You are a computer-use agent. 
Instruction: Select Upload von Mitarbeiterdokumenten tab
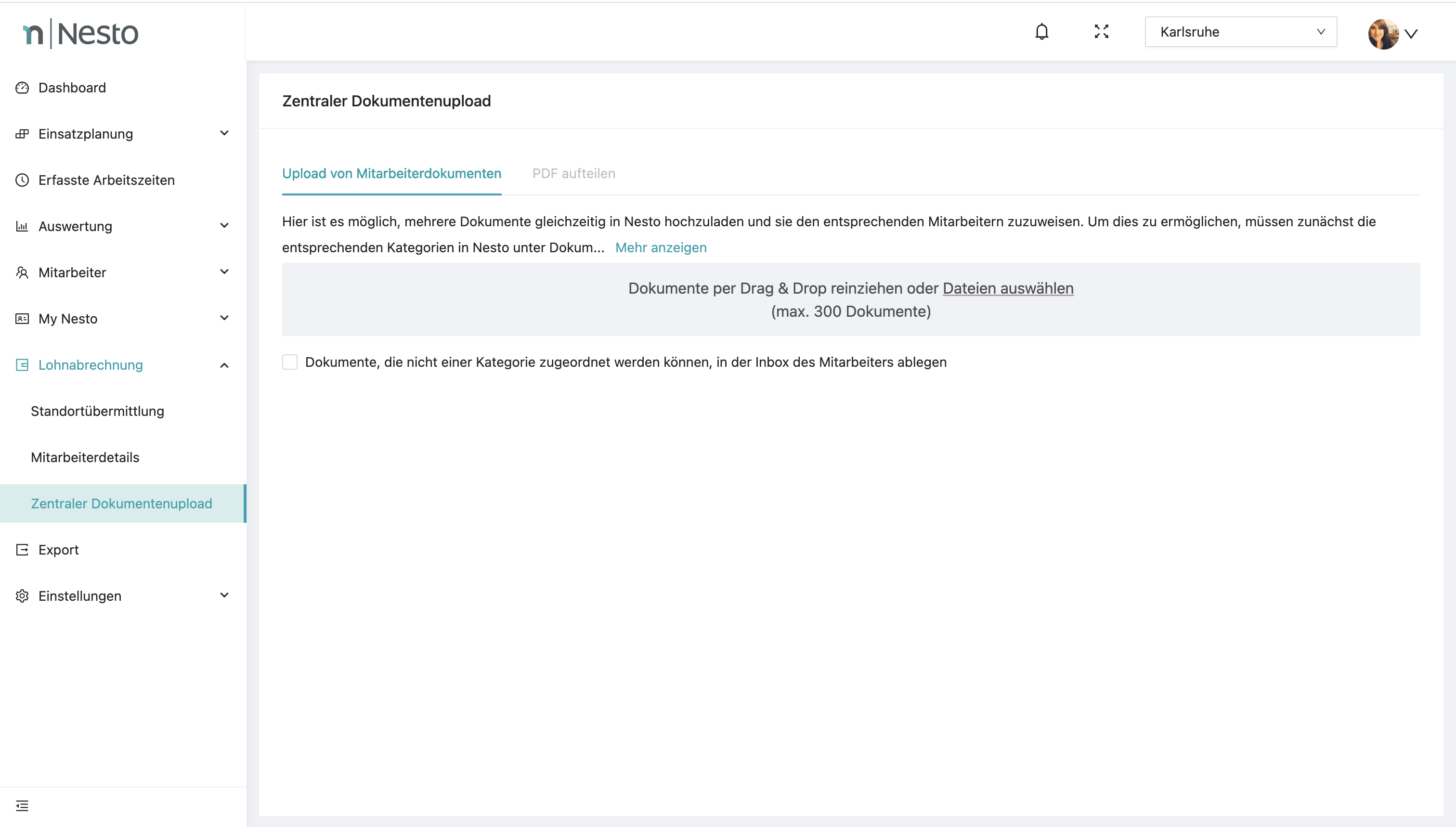point(391,174)
